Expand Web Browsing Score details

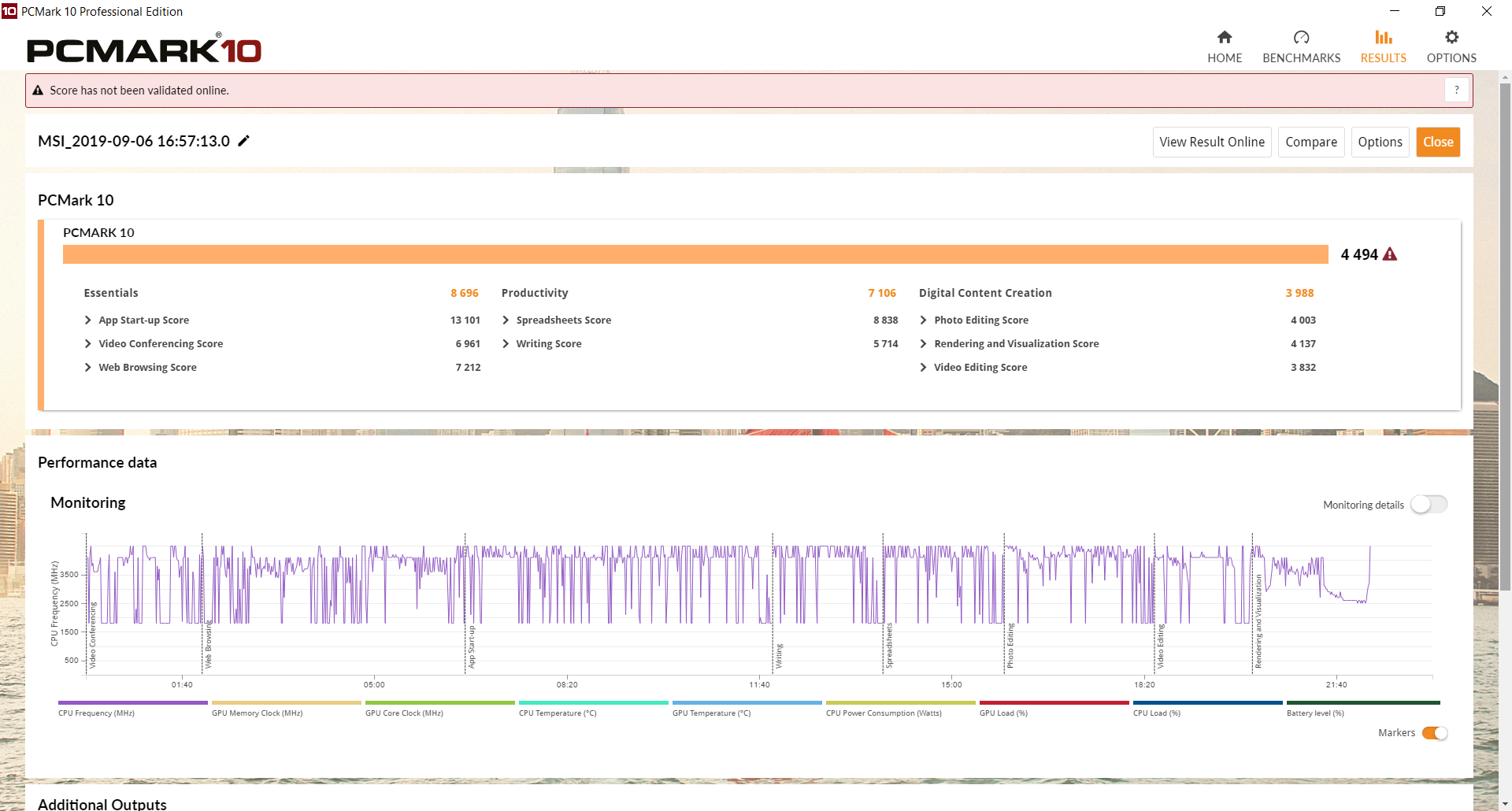(87, 368)
